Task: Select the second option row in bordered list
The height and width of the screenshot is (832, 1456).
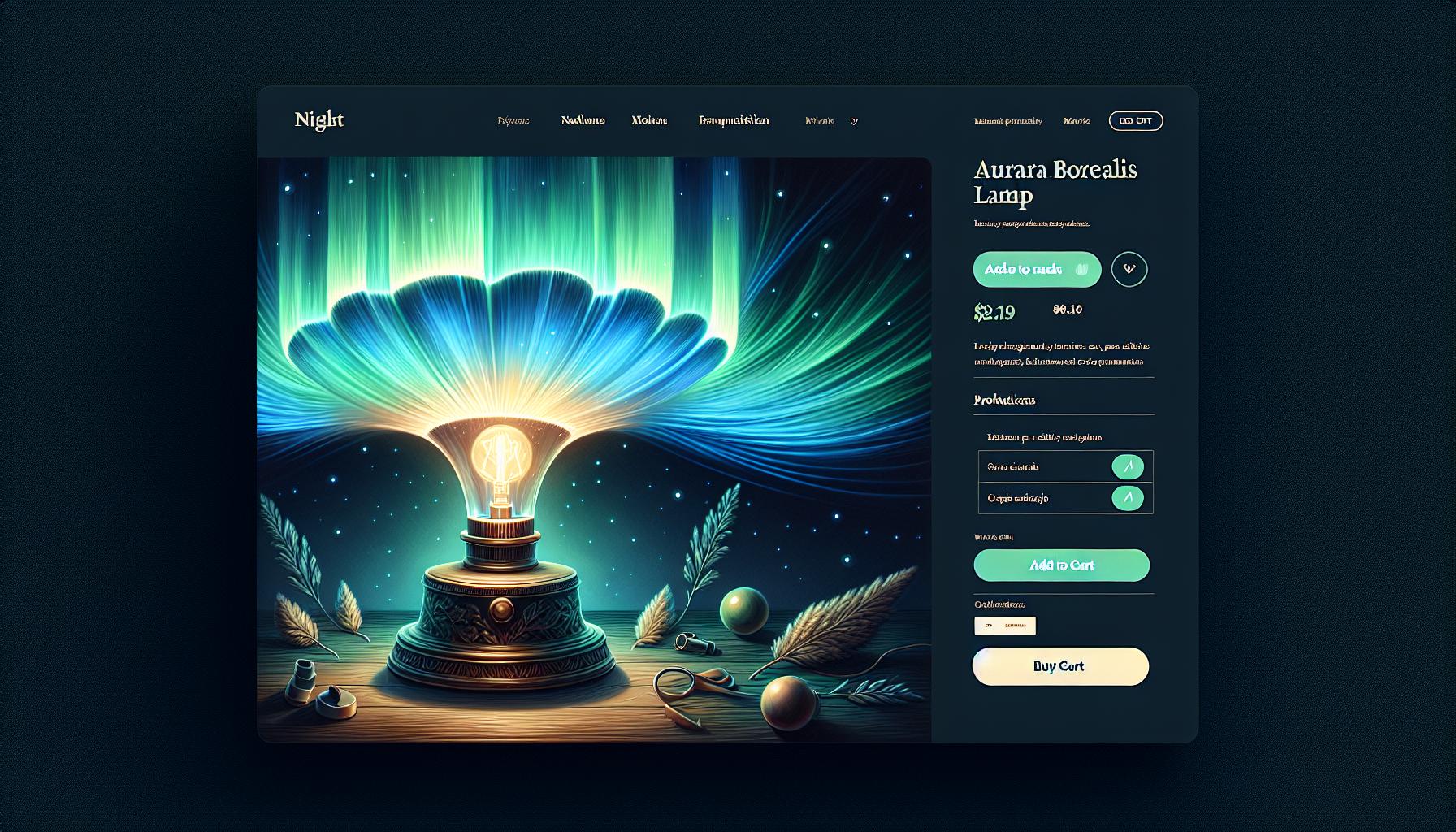Action: coord(1065,498)
